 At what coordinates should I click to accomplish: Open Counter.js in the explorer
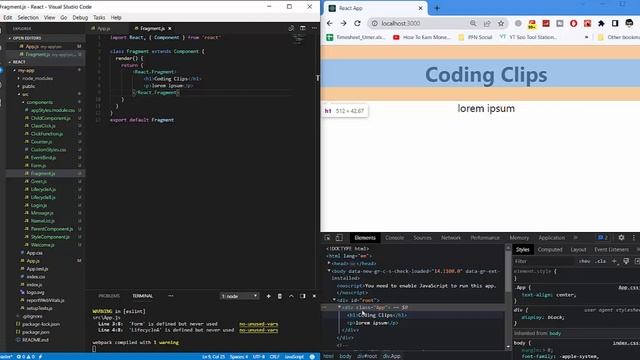(x=41, y=142)
